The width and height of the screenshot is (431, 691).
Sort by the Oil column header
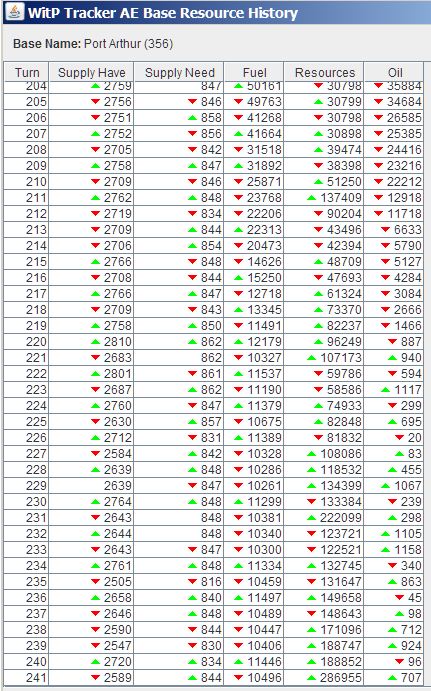click(394, 72)
